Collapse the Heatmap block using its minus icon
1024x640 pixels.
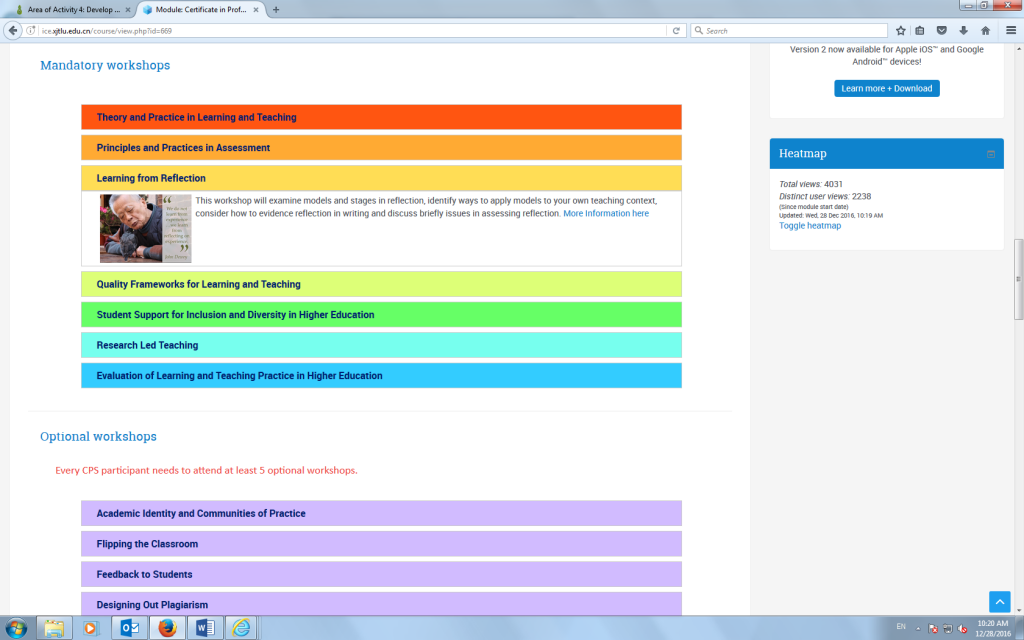[991, 154]
